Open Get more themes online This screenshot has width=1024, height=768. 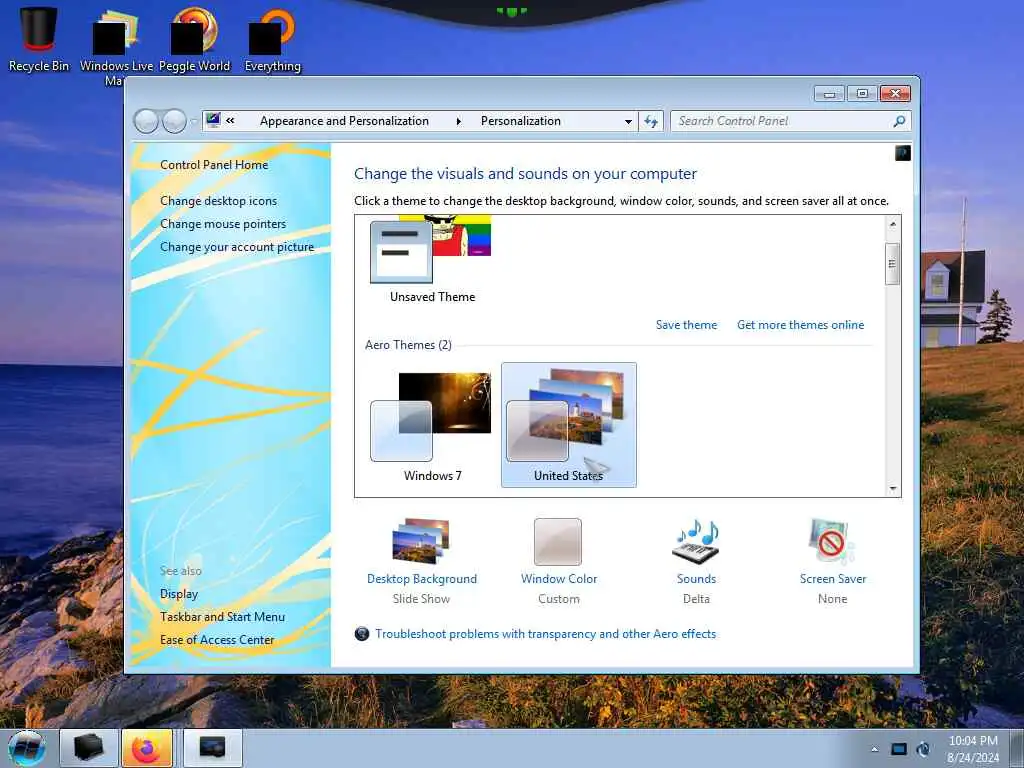tap(800, 325)
